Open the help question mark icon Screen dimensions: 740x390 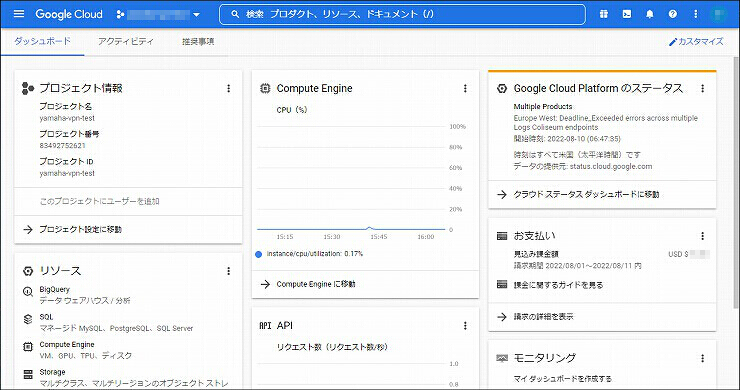click(673, 14)
